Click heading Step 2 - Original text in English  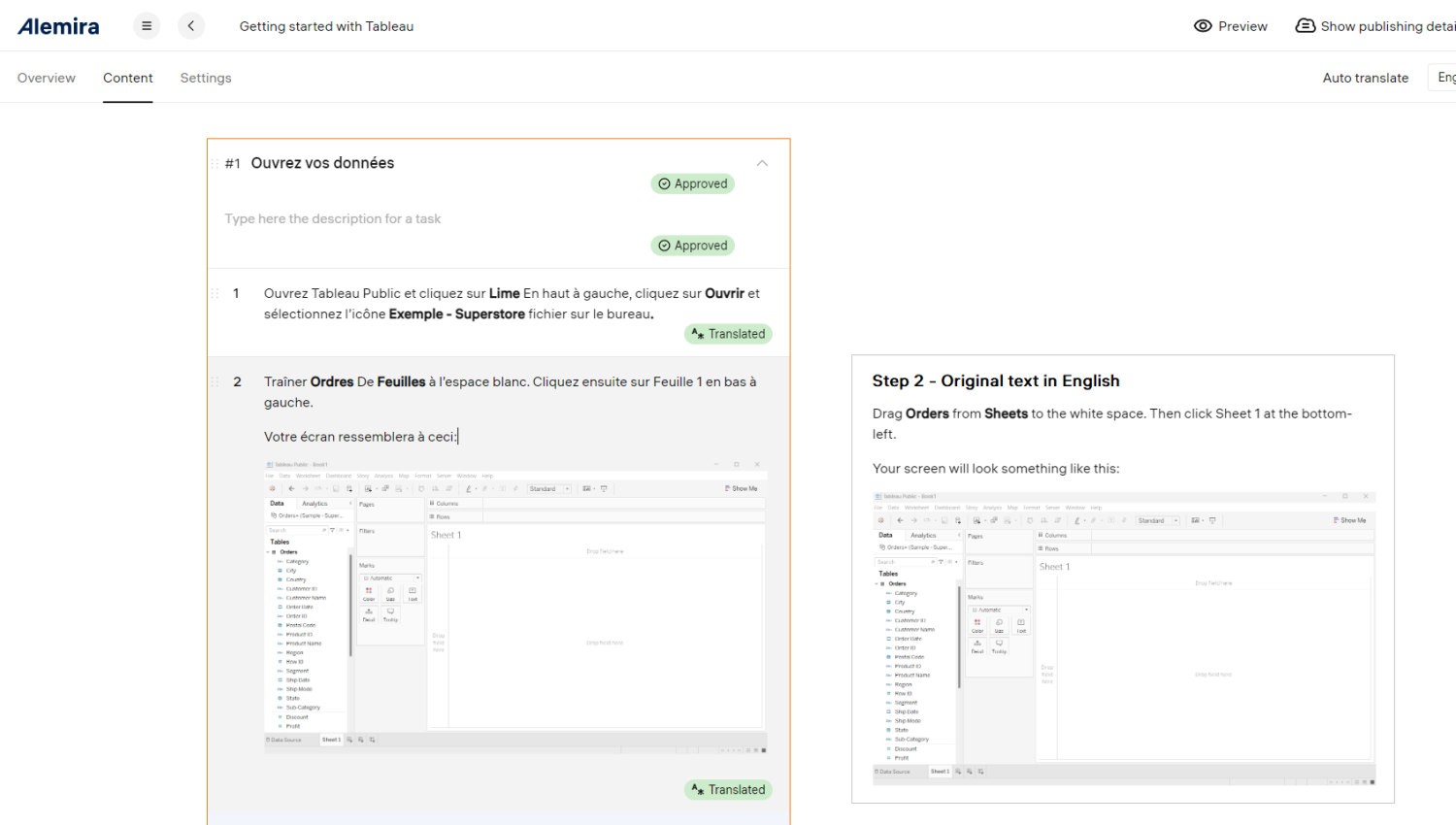[x=996, y=380]
